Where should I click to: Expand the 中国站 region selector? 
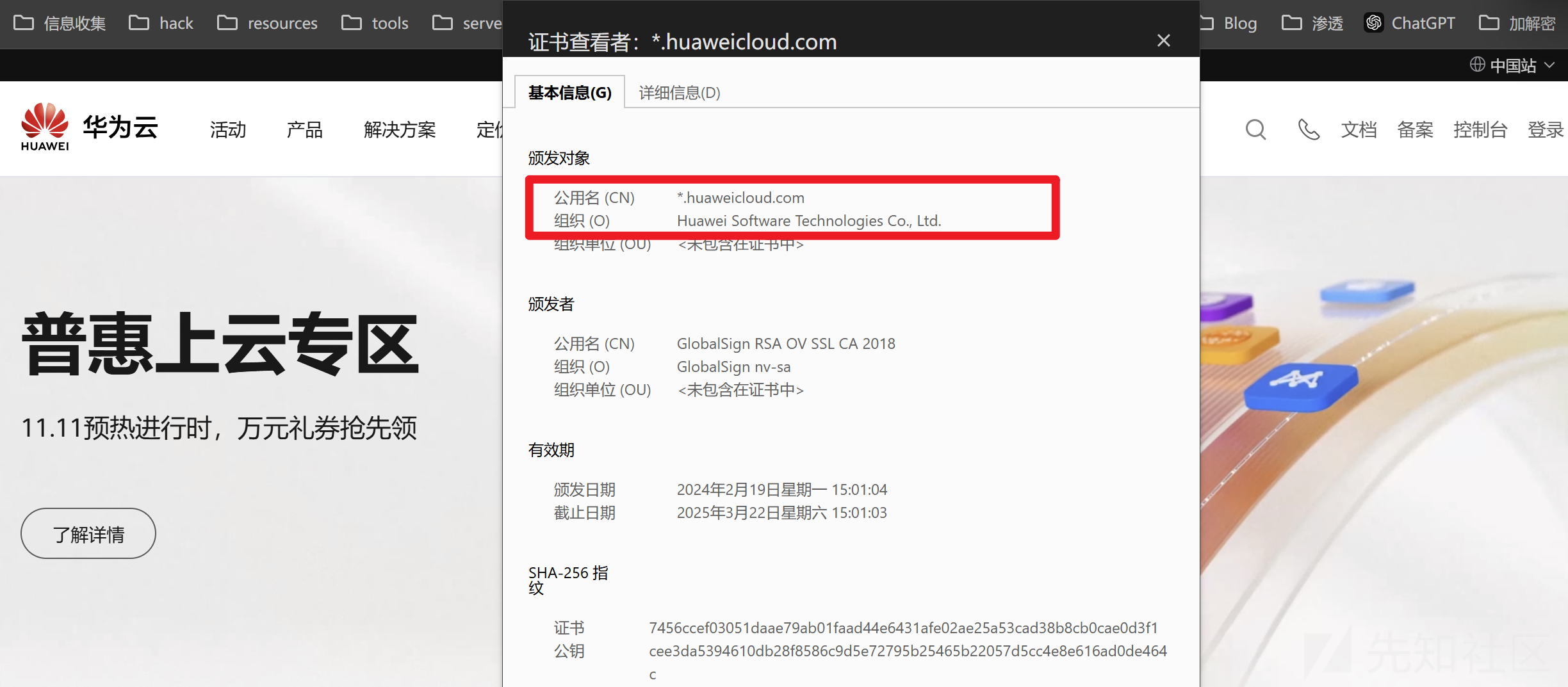click(1512, 65)
